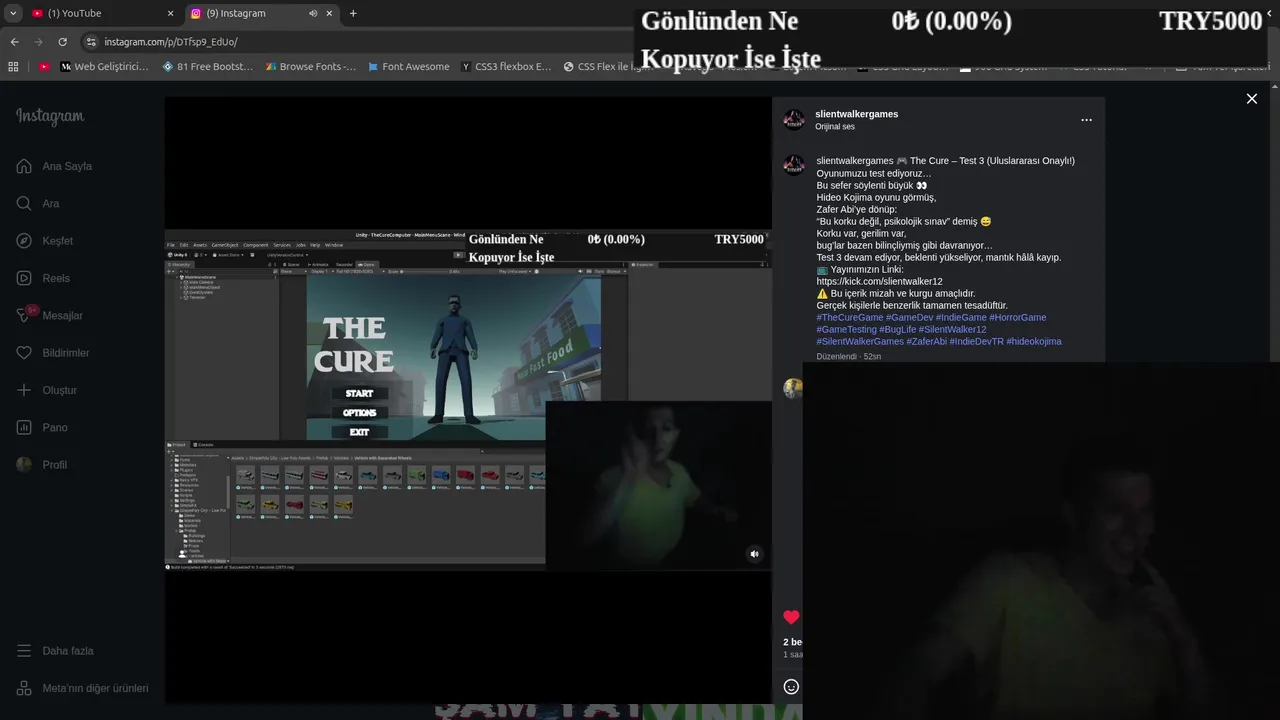Open Bildirimler notifications panel
This screenshot has height=720, width=1280.
click(x=53, y=353)
